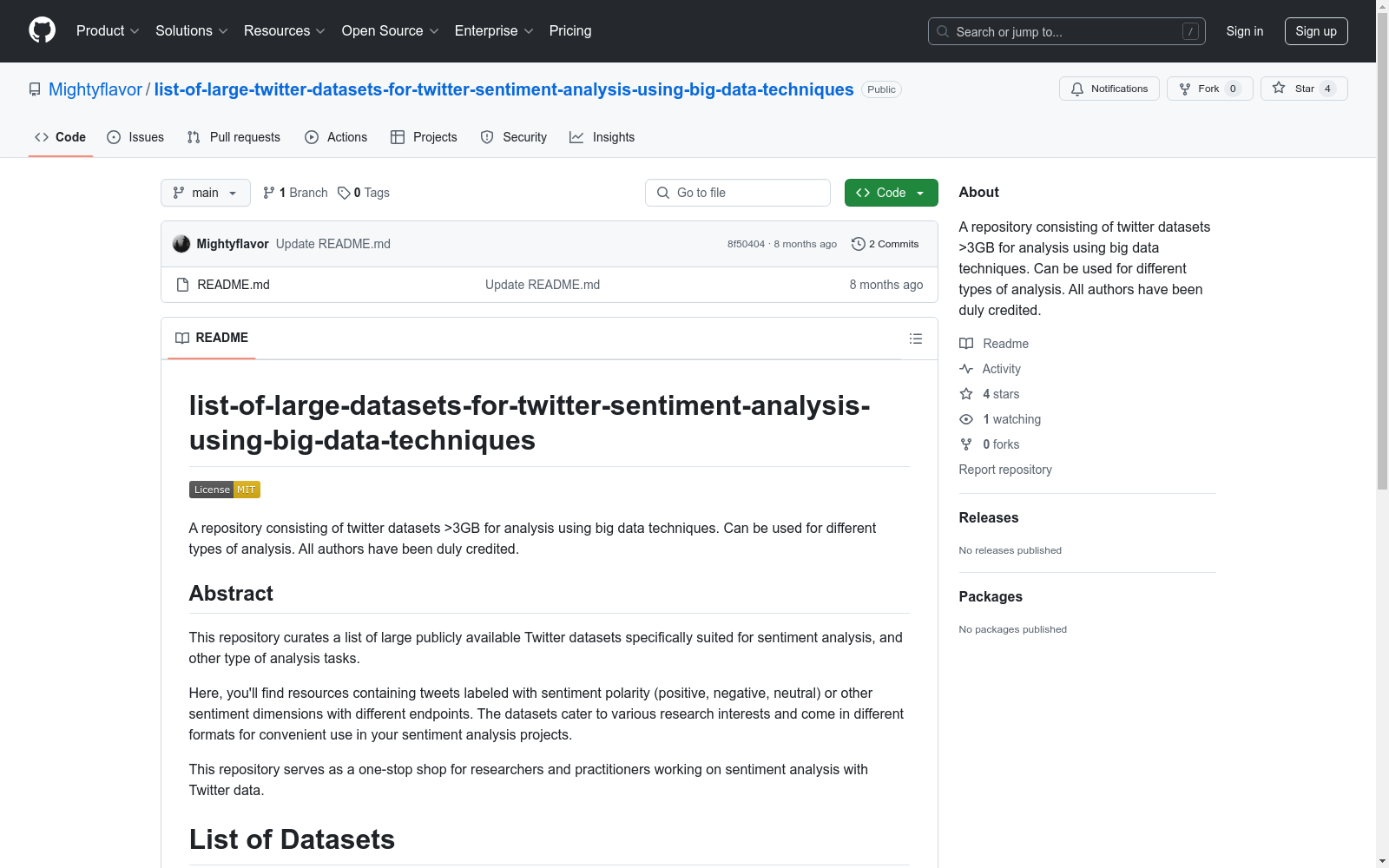Screen dimensions: 1389x868
Task: View the 4 stars link
Action: 990,394
